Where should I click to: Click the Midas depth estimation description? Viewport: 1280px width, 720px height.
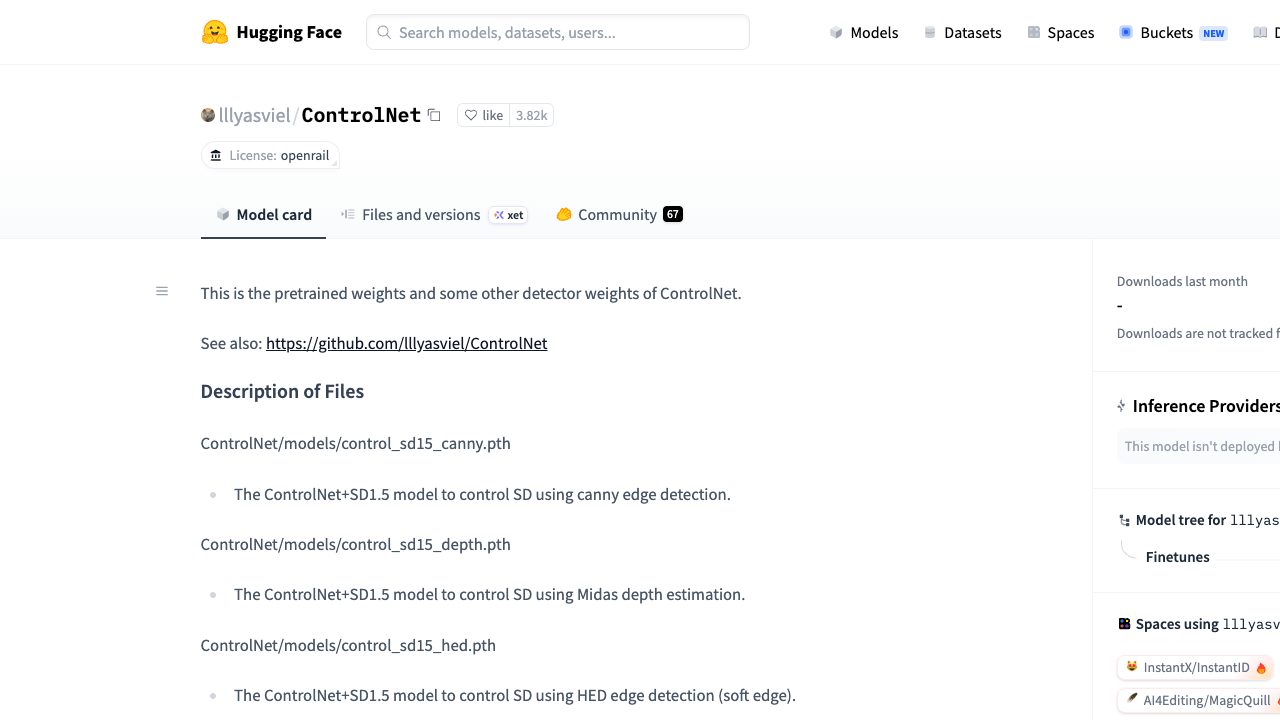[489, 594]
